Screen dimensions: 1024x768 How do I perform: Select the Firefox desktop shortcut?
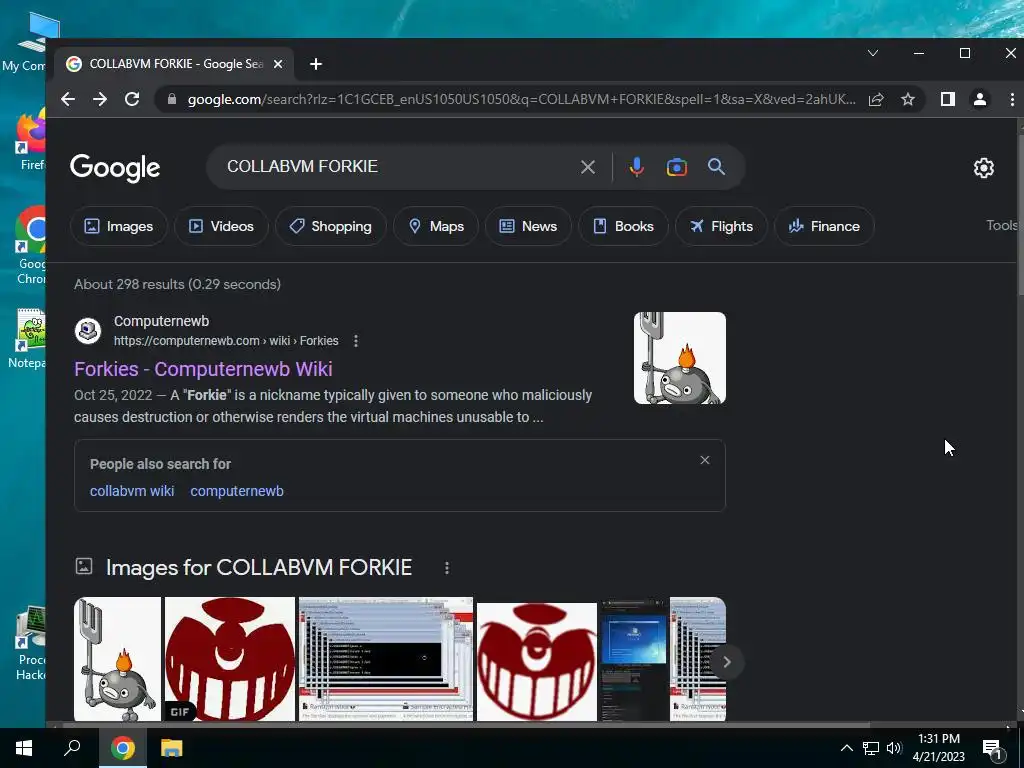[30, 140]
